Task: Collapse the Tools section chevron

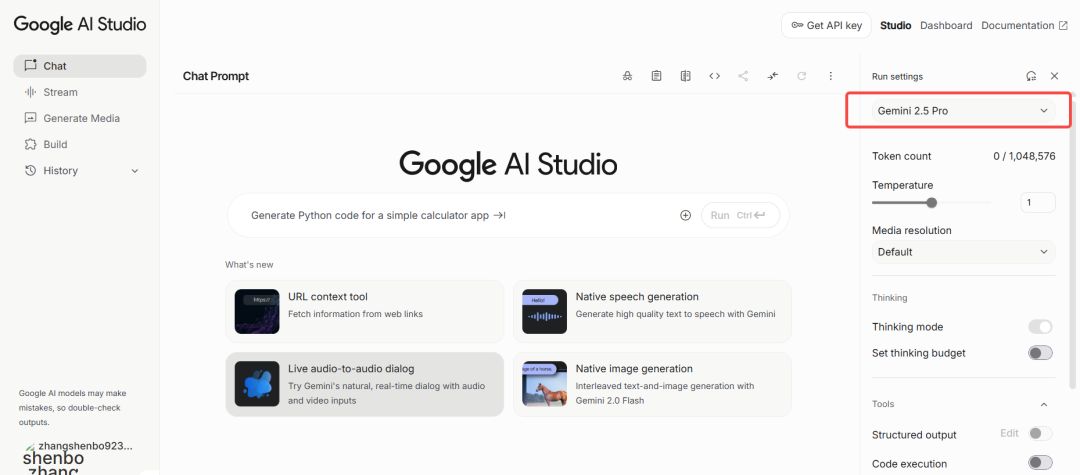Action: coord(1043,404)
